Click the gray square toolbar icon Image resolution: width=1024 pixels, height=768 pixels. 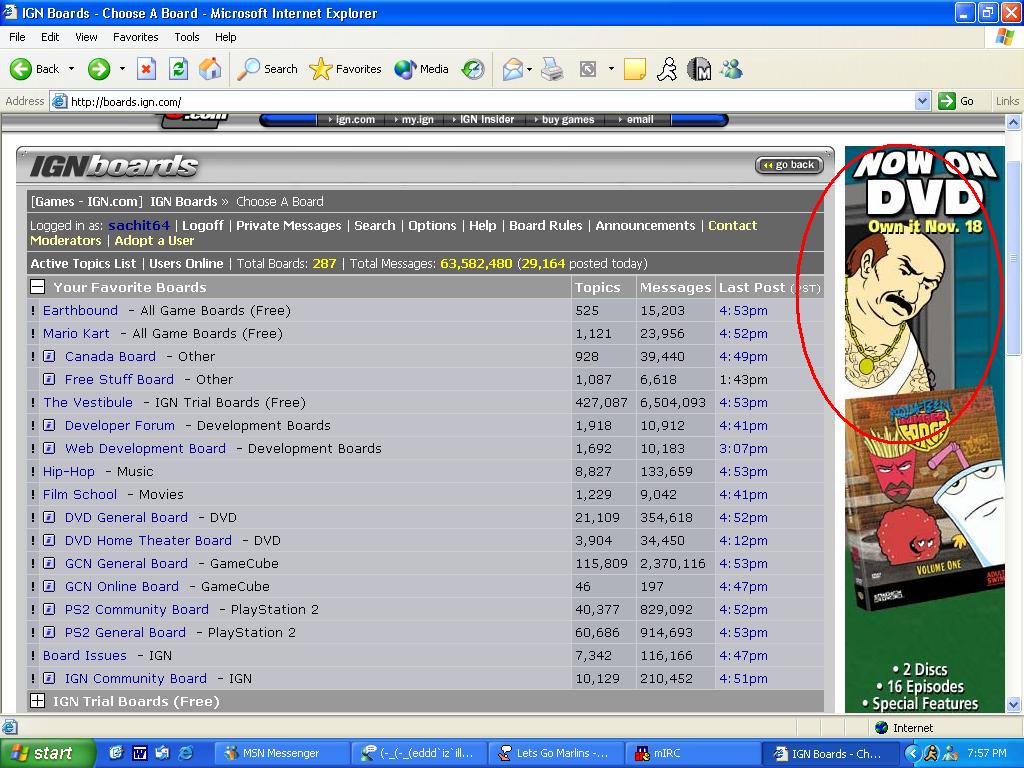[x=588, y=69]
